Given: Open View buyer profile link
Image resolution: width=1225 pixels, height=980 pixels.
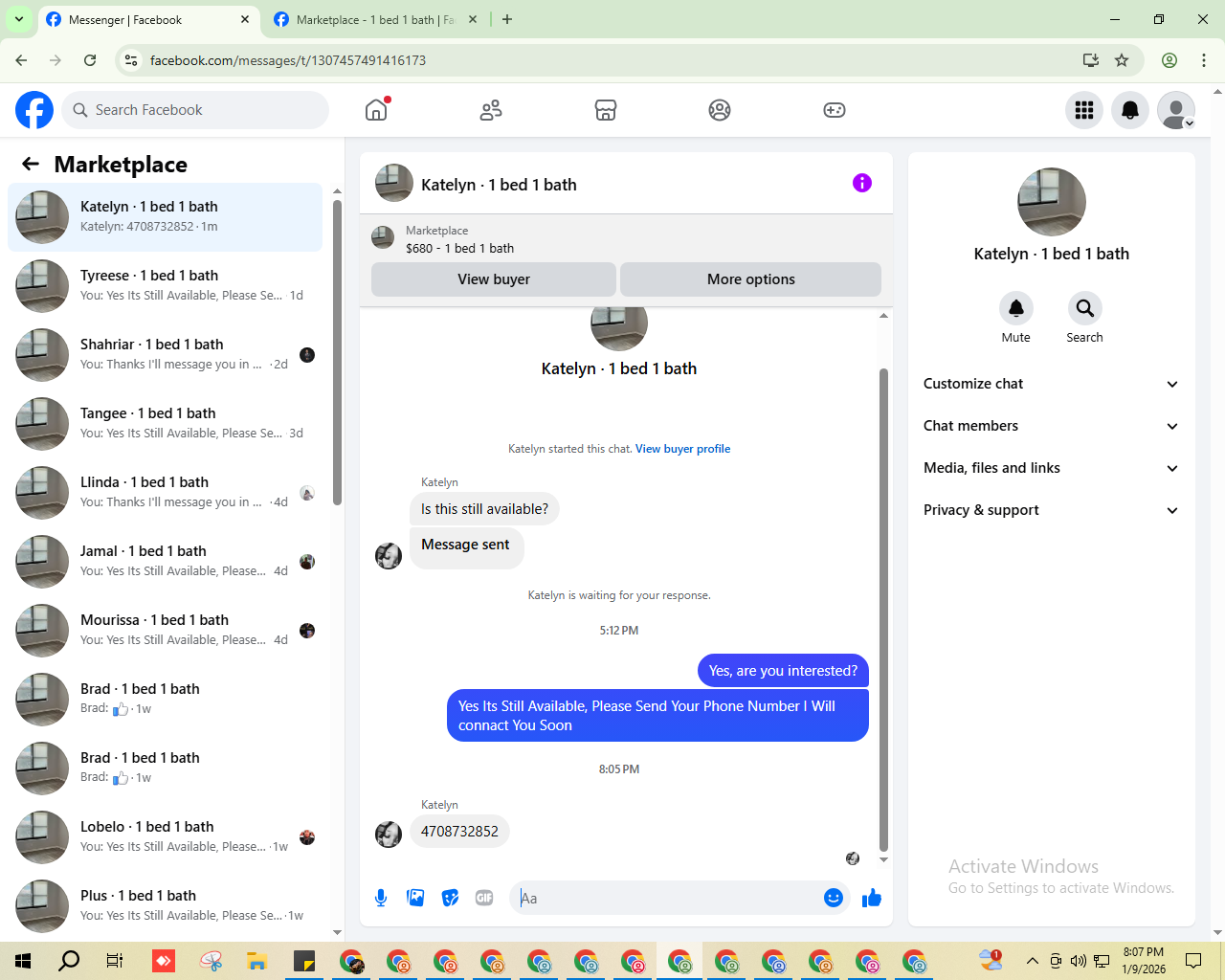Looking at the screenshot, I should pos(682,449).
